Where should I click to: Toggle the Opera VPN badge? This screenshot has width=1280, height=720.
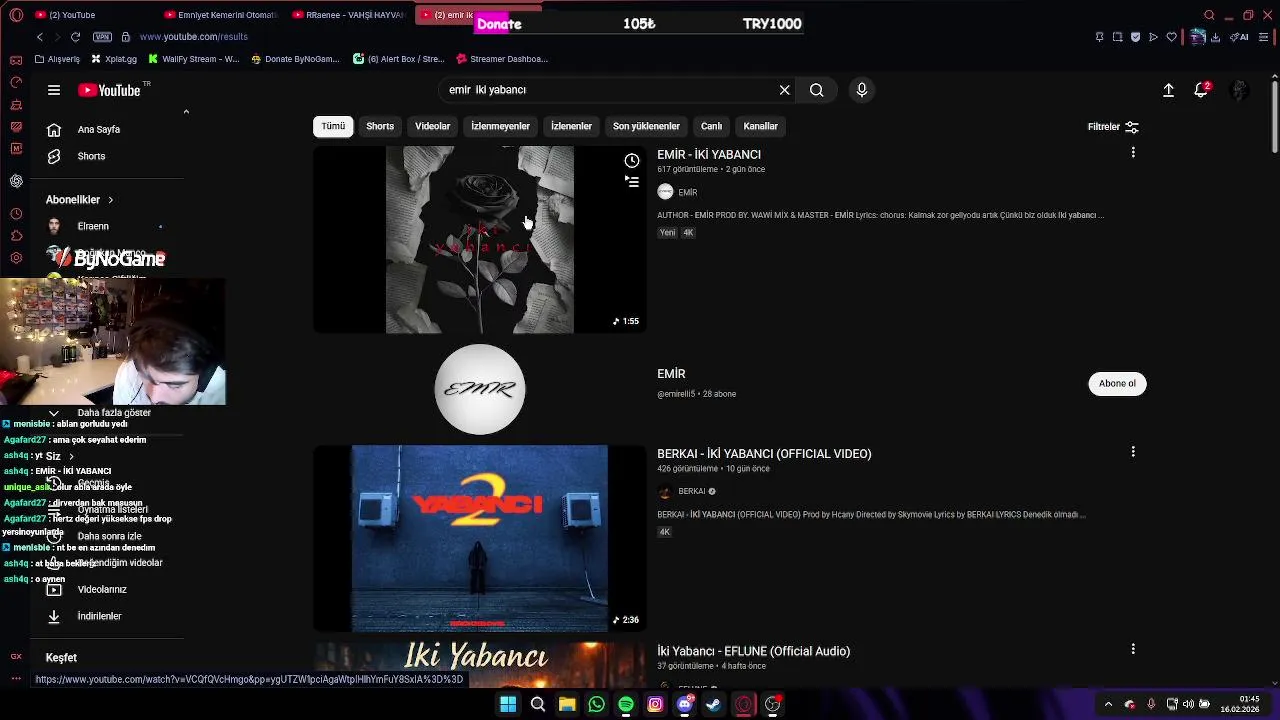(x=102, y=37)
